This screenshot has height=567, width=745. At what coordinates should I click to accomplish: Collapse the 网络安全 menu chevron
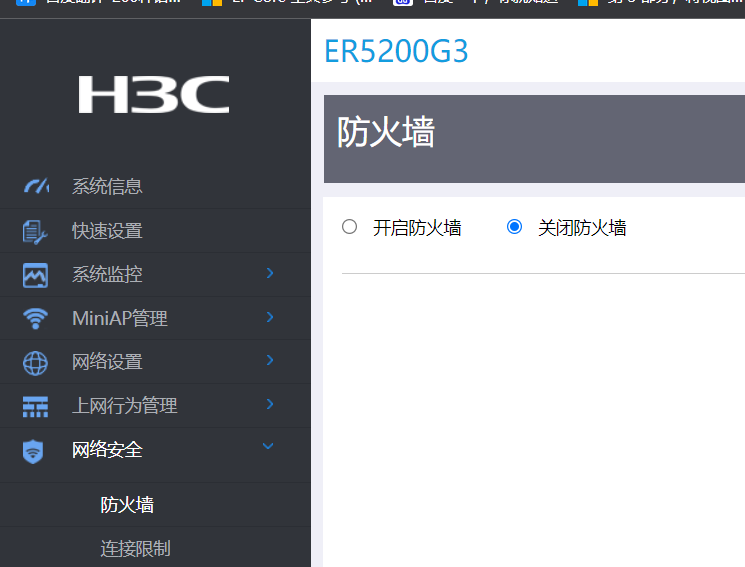pos(268,446)
